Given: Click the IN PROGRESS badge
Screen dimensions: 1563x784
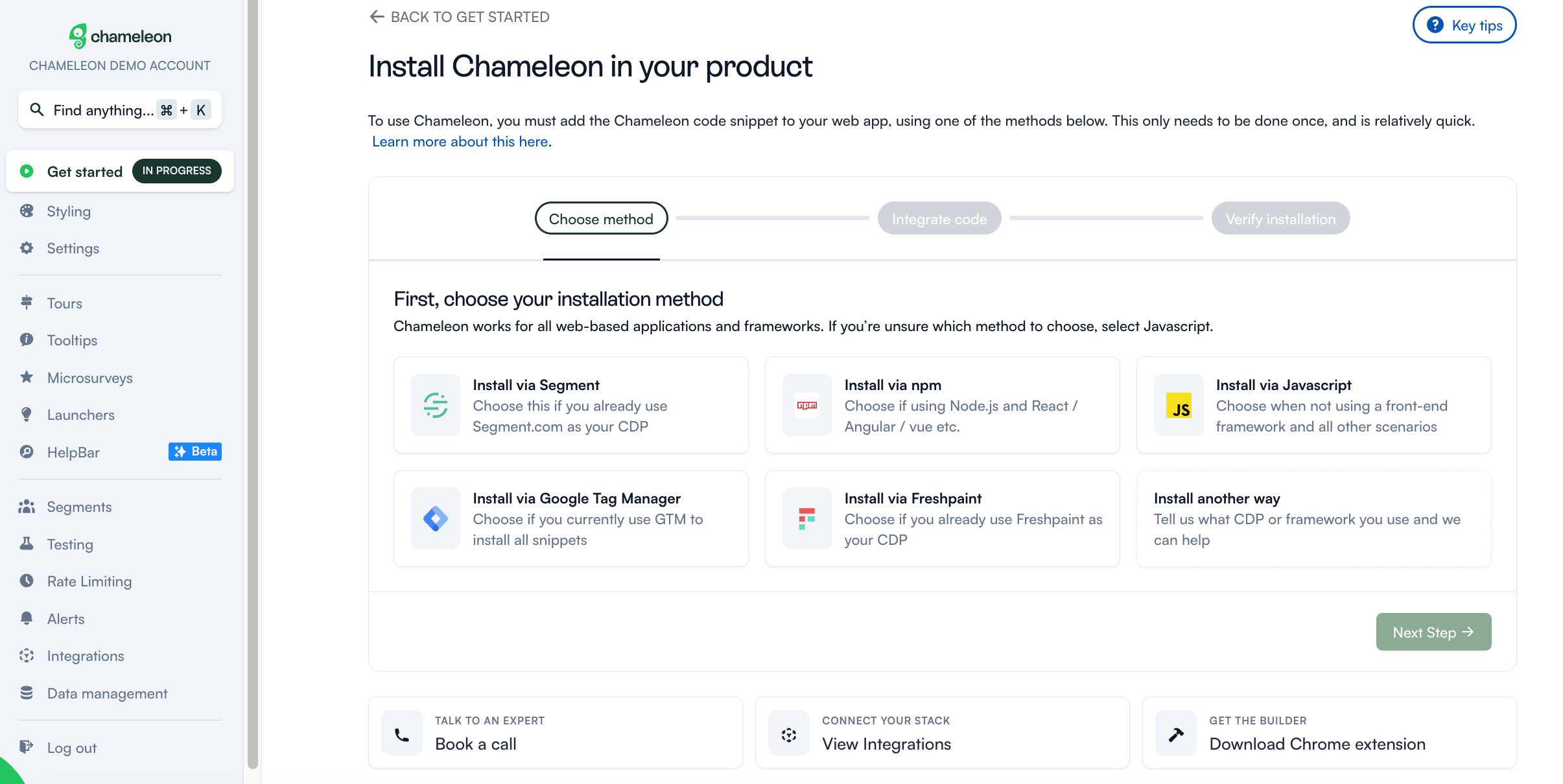Looking at the screenshot, I should coord(177,171).
